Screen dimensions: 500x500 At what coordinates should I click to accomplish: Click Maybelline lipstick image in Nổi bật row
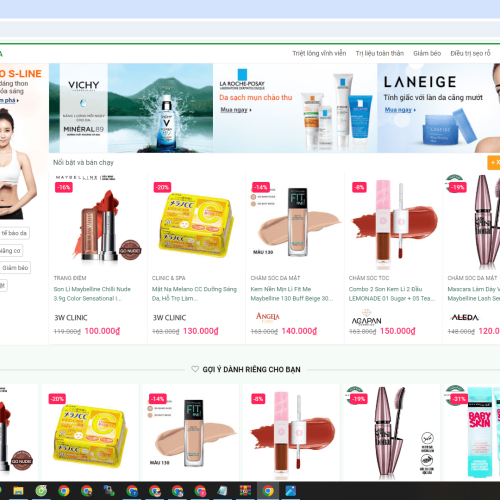(98, 222)
